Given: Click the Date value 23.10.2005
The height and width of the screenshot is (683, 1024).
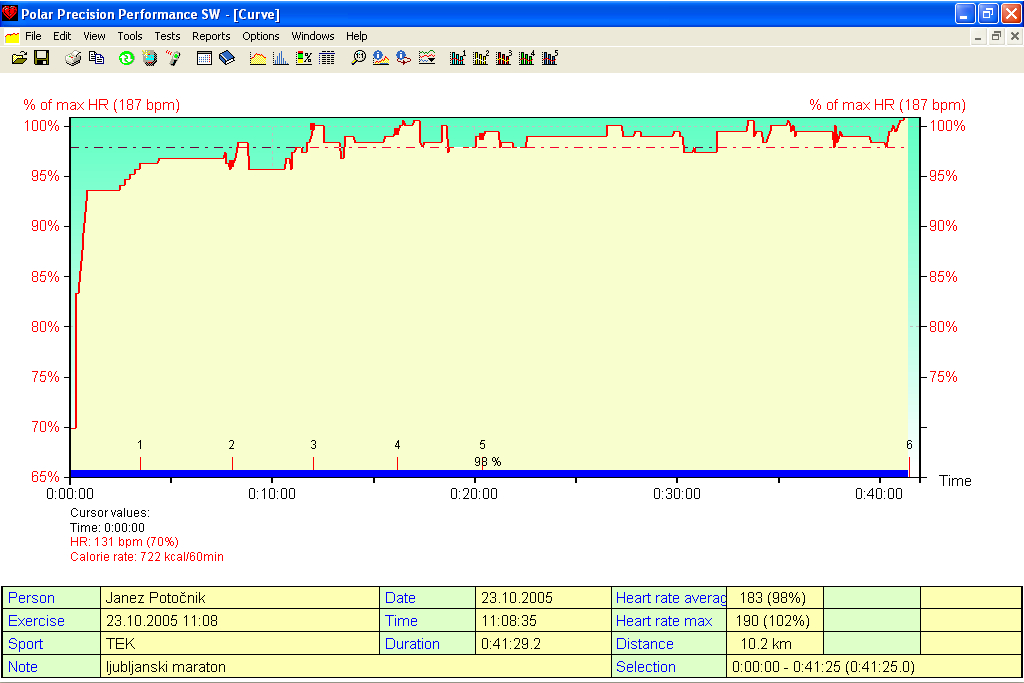Looking at the screenshot, I should [x=543, y=598].
